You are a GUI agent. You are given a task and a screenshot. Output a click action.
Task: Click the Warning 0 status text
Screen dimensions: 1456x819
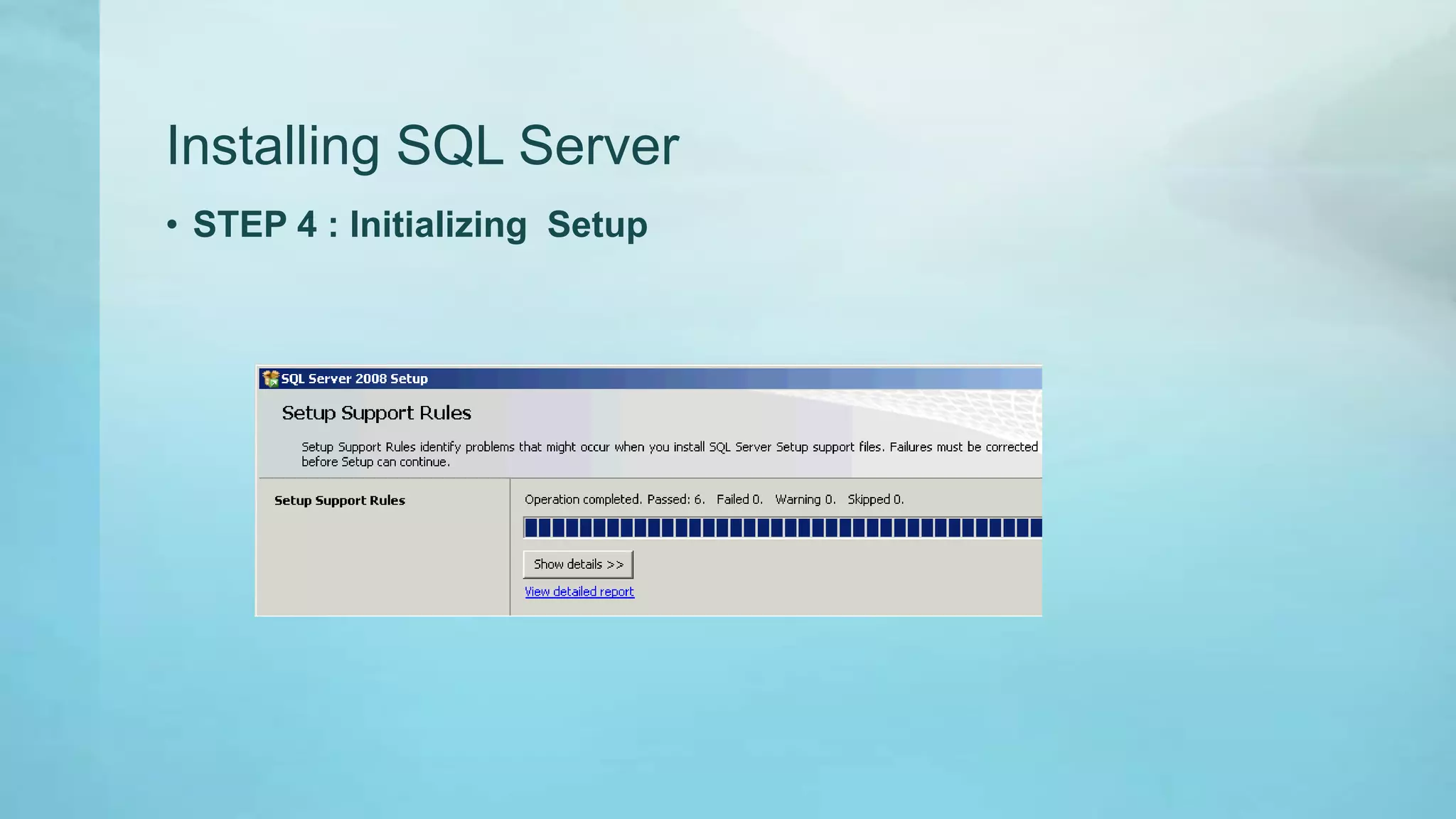[805, 500]
